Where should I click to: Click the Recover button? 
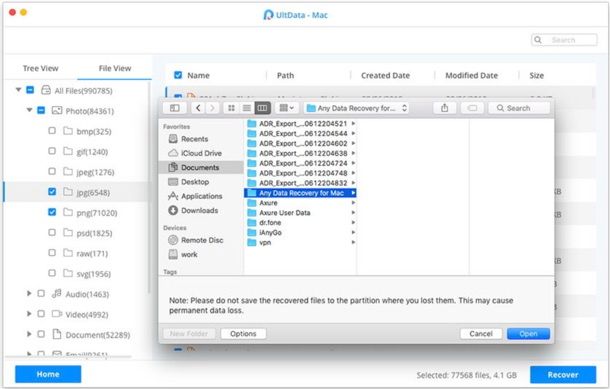[563, 375]
